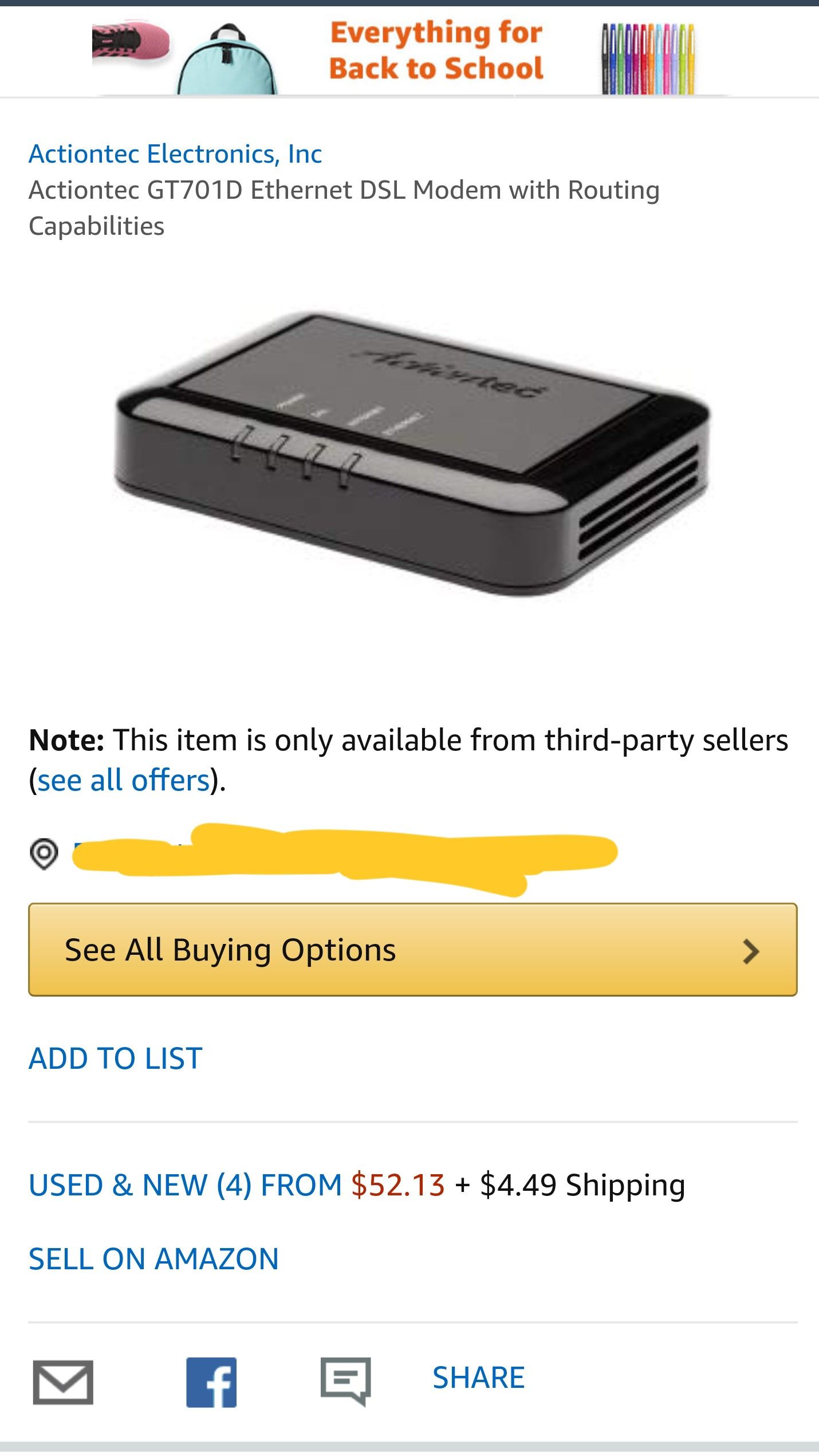The width and height of the screenshot is (819, 1456).
Task: Share the product on Facebook
Action: click(211, 1382)
